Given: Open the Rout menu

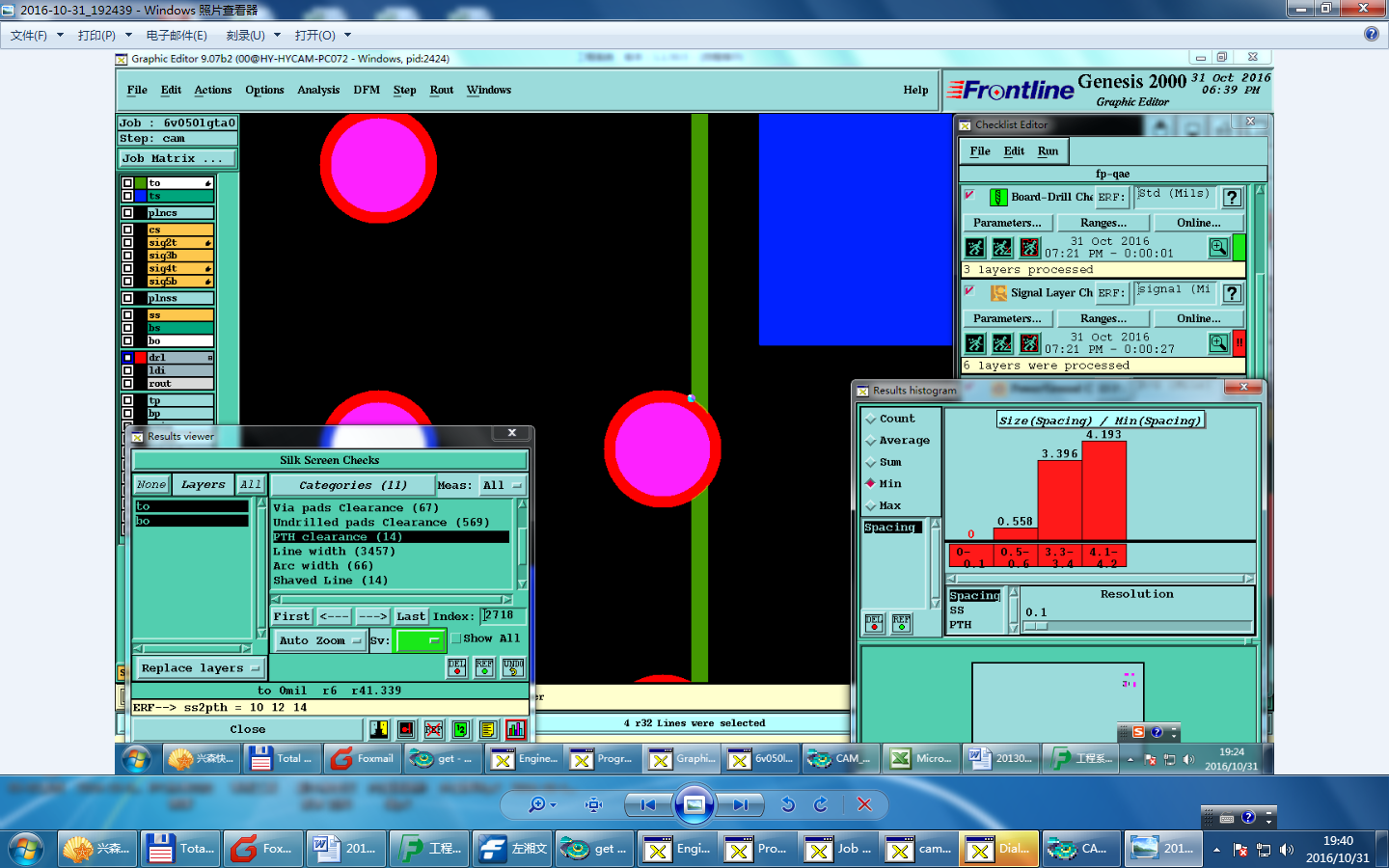Looking at the screenshot, I should tap(442, 90).
